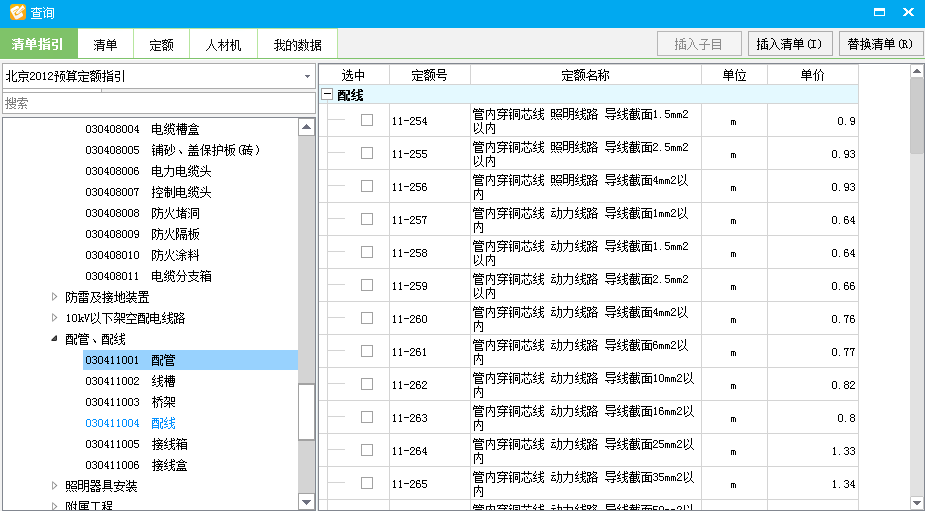925x511 pixels.
Task: Click the 单位 column header
Action: pyautogui.click(x=734, y=75)
